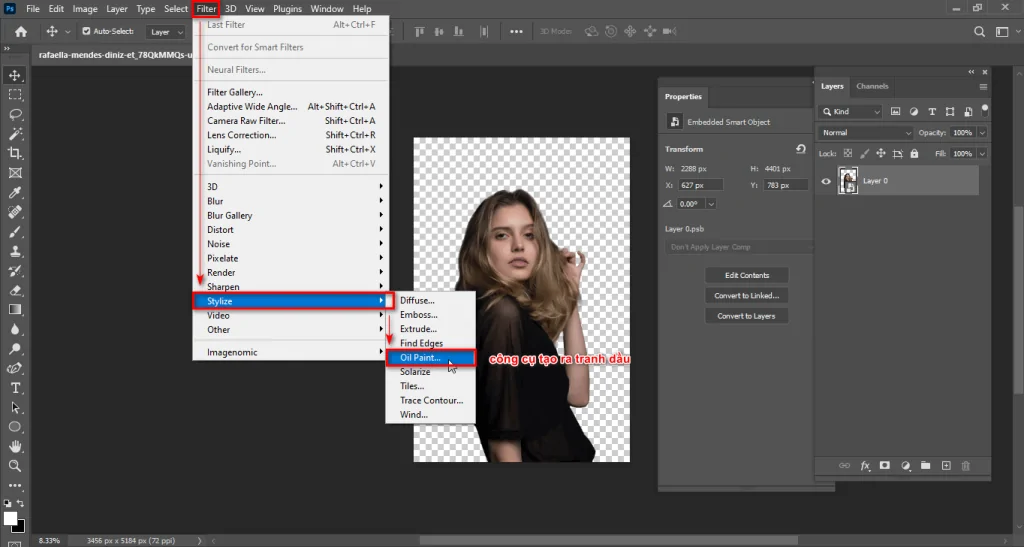Open the Opacity dropdown arrow
Screen dimensions: 1024x547
point(982,133)
